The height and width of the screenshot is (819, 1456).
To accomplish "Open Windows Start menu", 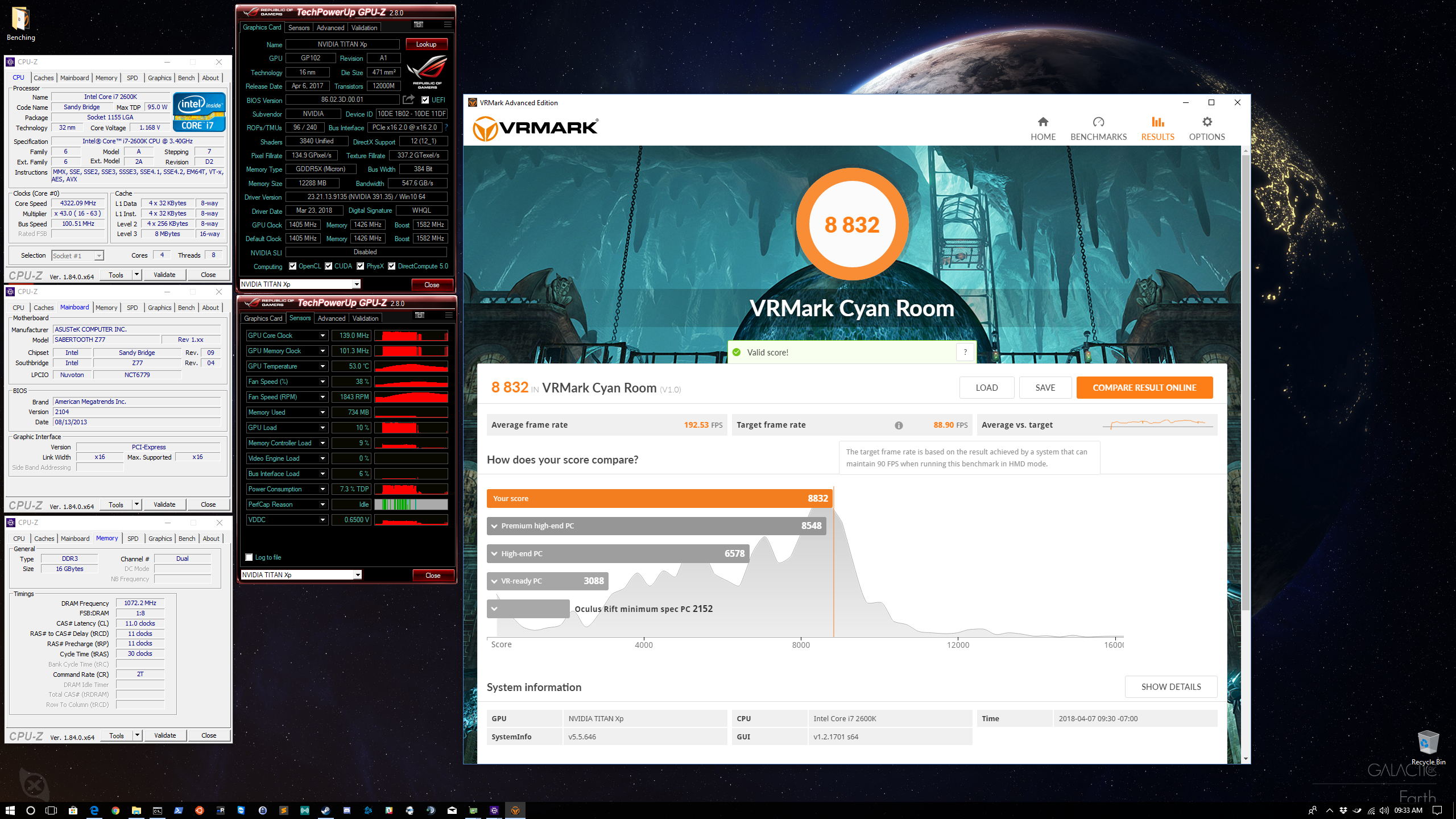I will click(x=10, y=810).
